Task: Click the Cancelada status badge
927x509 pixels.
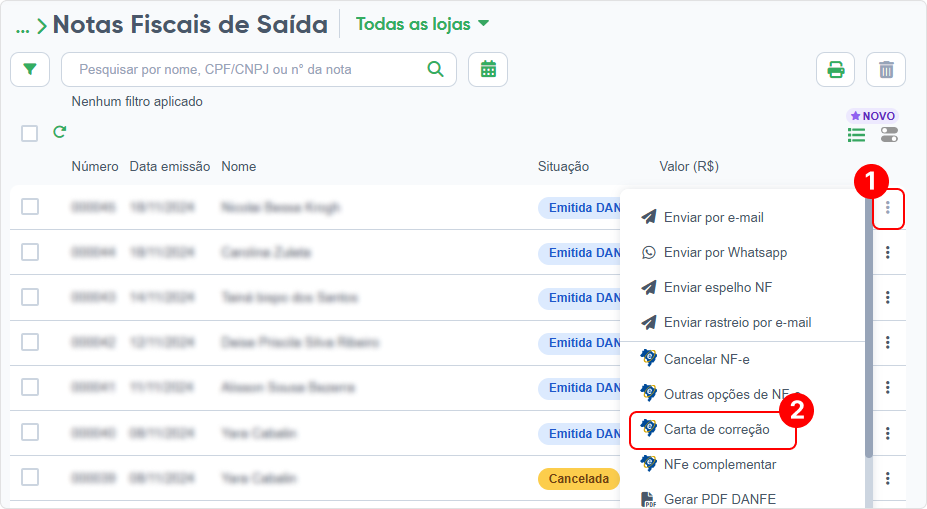Action: click(580, 479)
